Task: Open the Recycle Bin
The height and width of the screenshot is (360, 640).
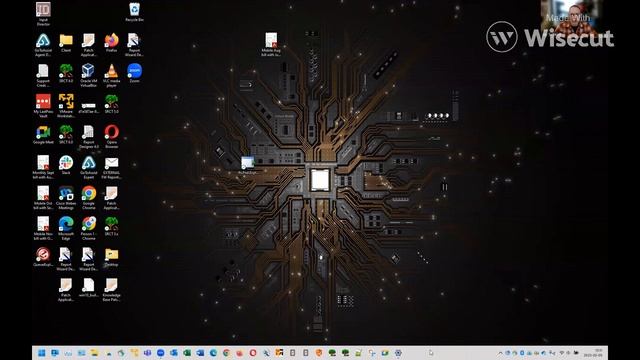Action: (x=134, y=12)
